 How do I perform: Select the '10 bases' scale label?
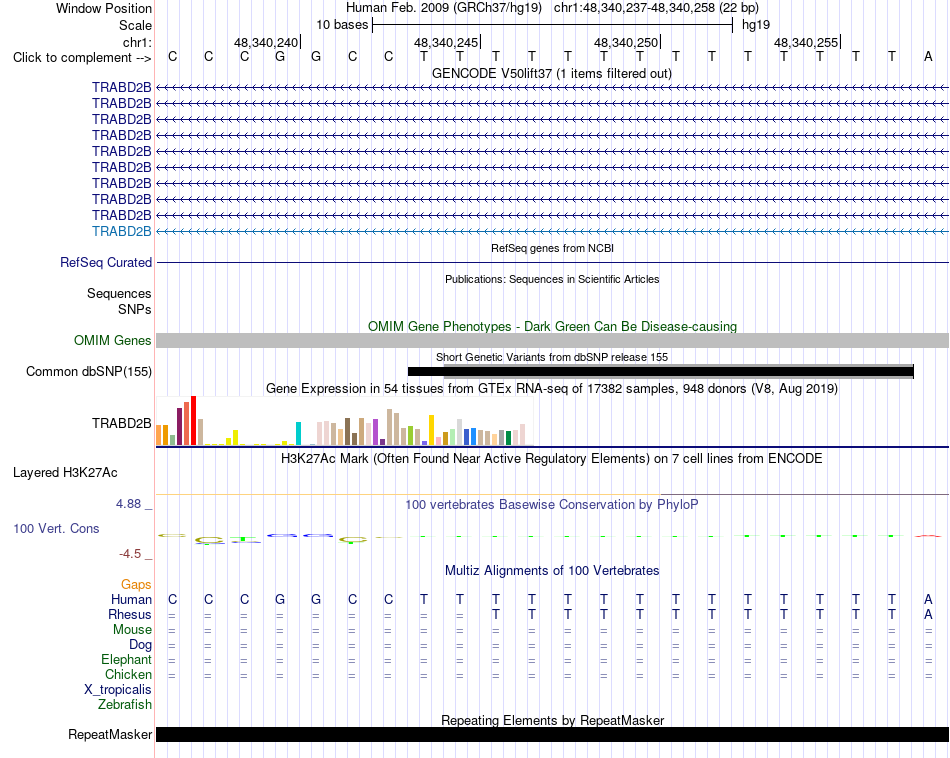[342, 25]
